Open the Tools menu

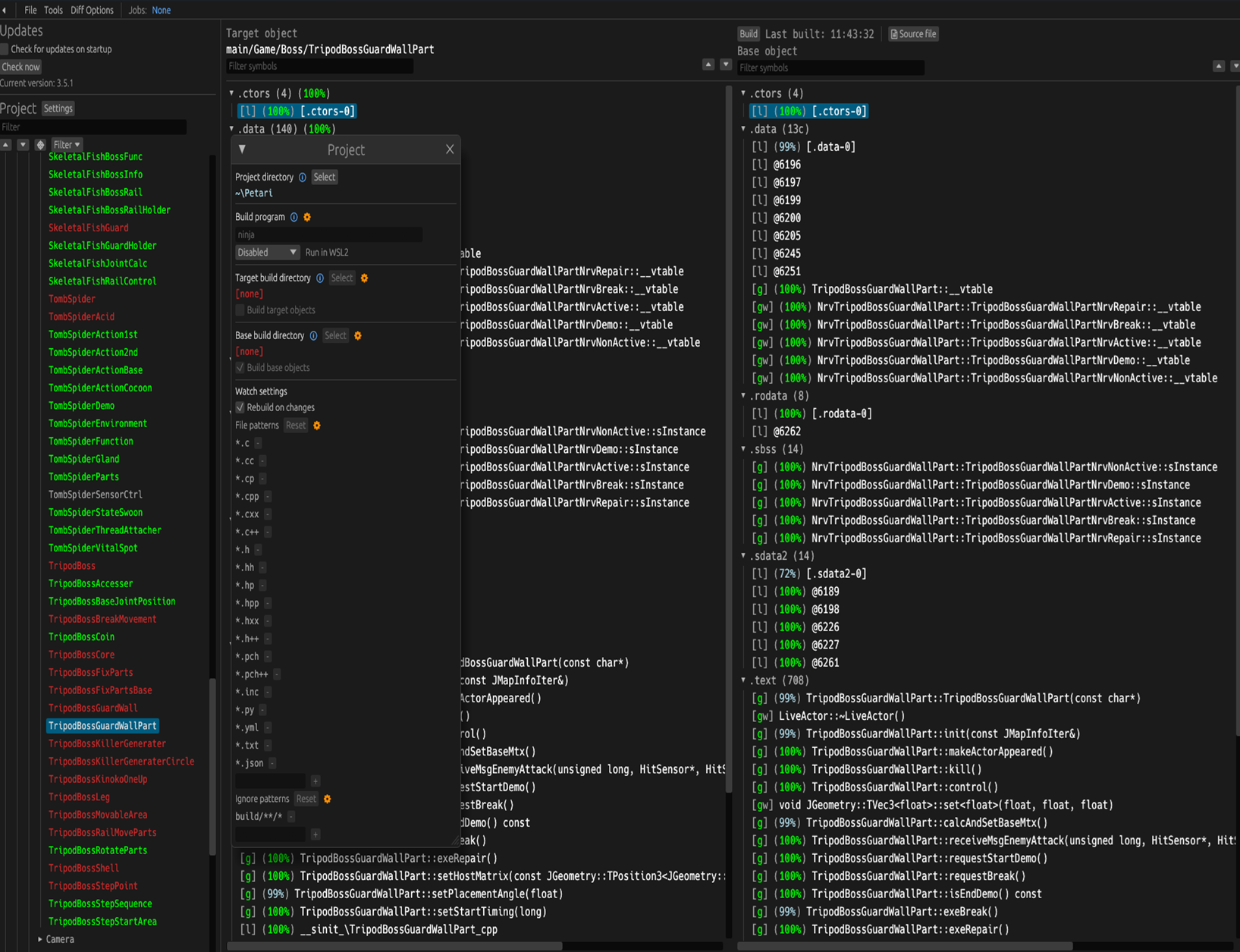[53, 10]
